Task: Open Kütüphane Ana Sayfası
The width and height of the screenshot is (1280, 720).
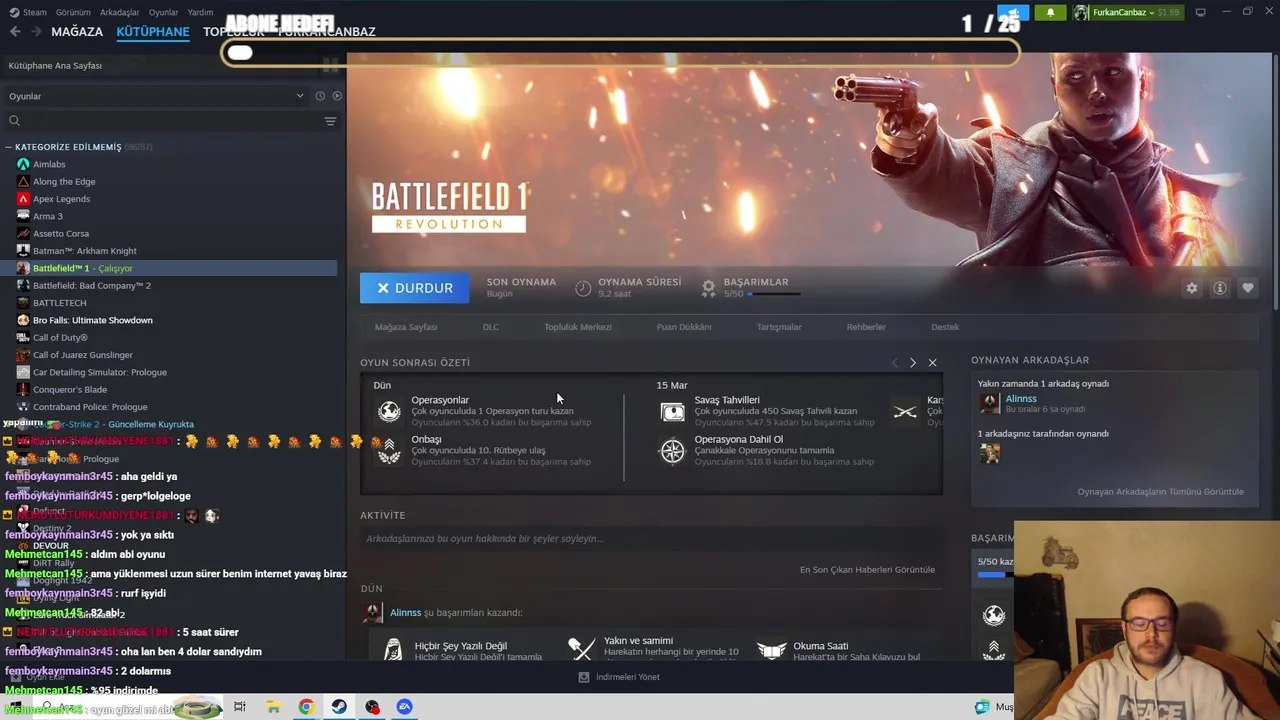Action: point(55,65)
